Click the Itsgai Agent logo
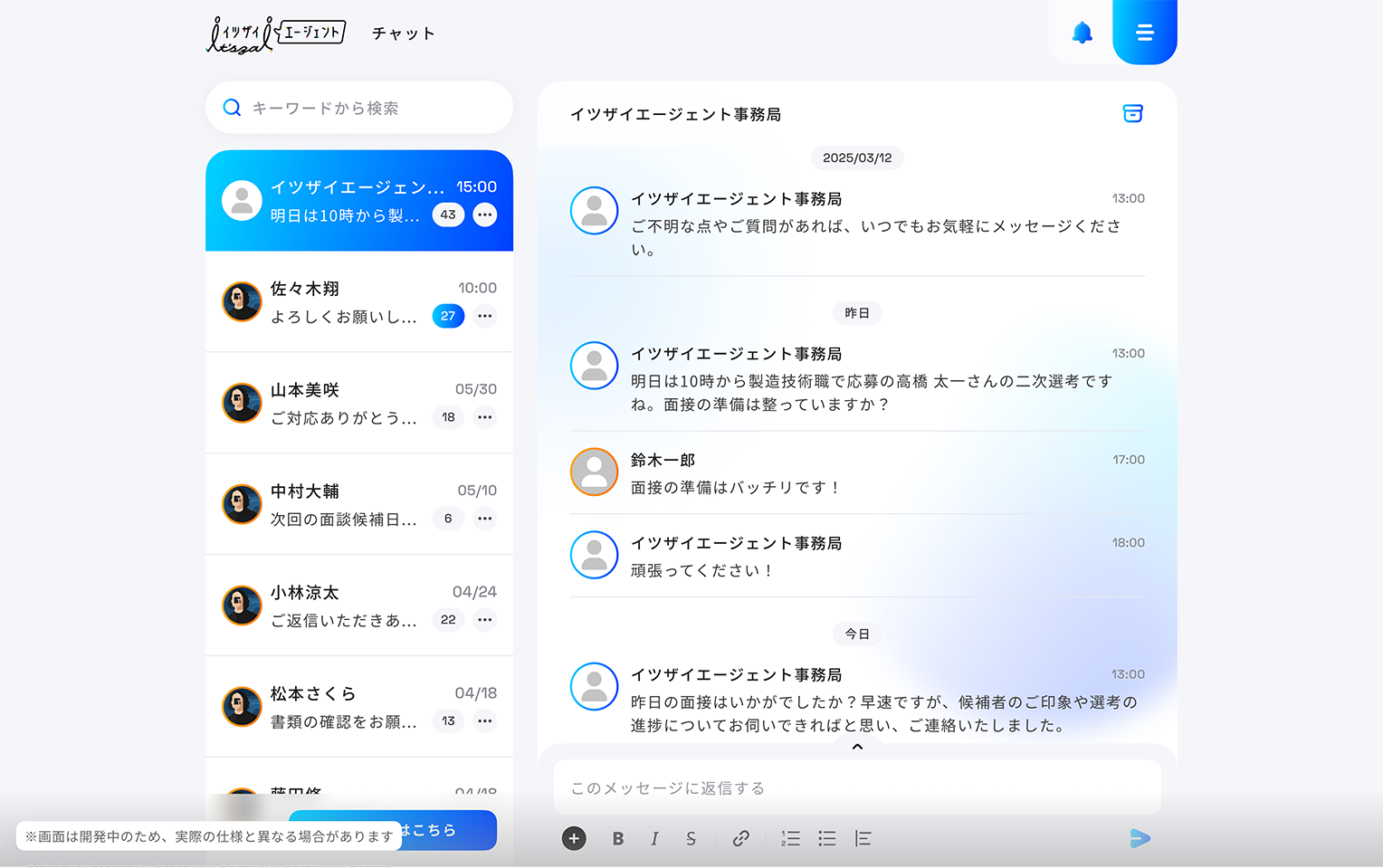 click(x=276, y=34)
